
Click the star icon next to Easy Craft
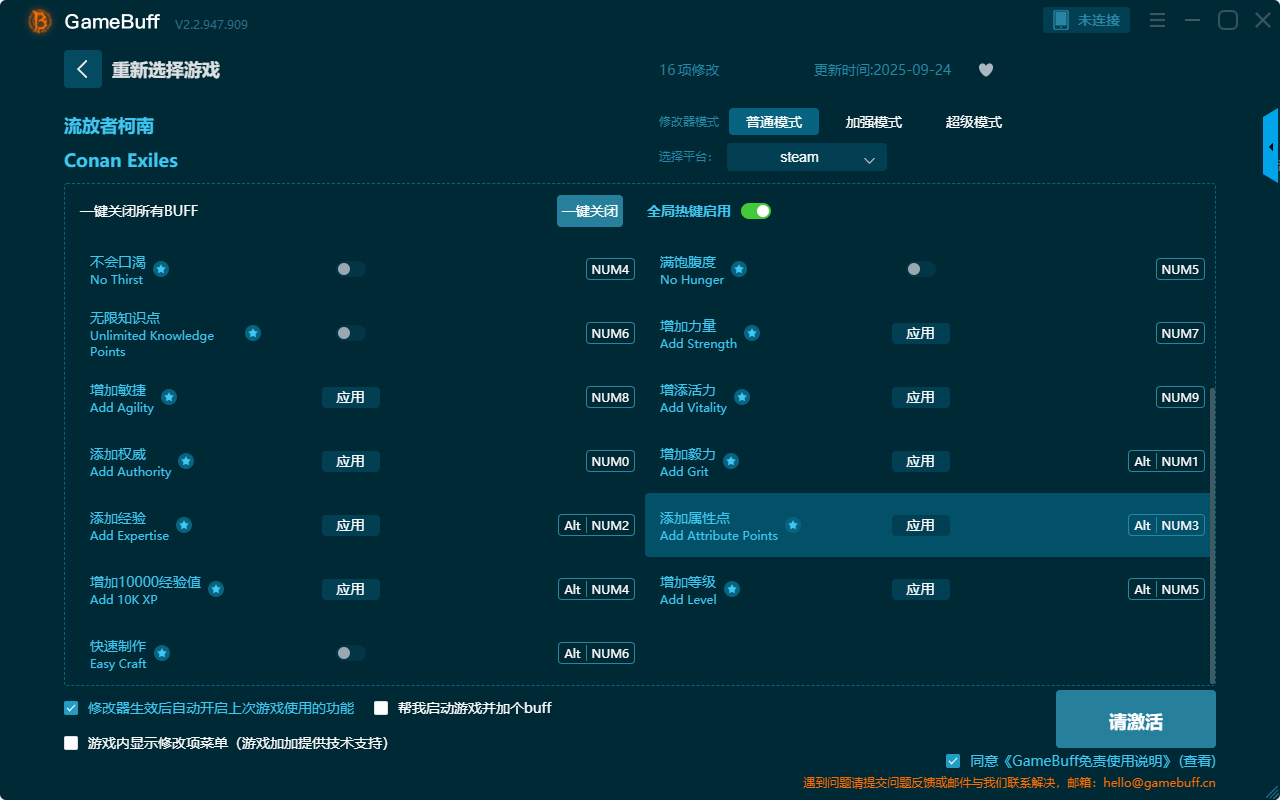[x=162, y=653]
